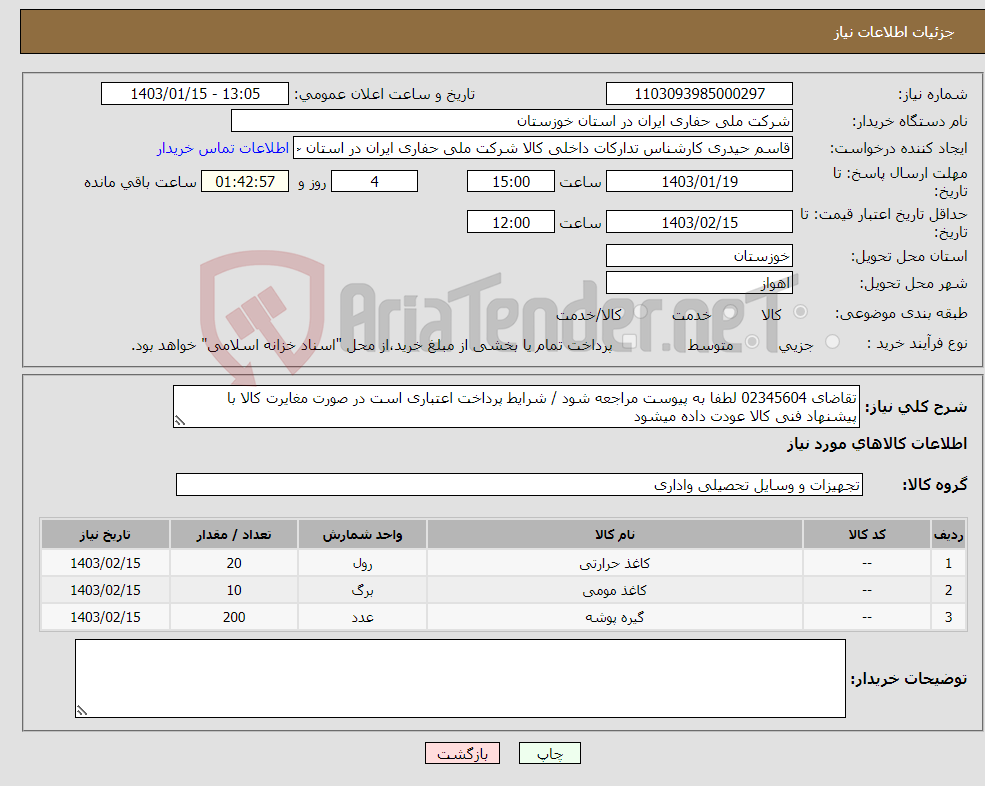985x786 pixels.
Task: Click the price validity date 1403/02/15 field
Action: 699,222
